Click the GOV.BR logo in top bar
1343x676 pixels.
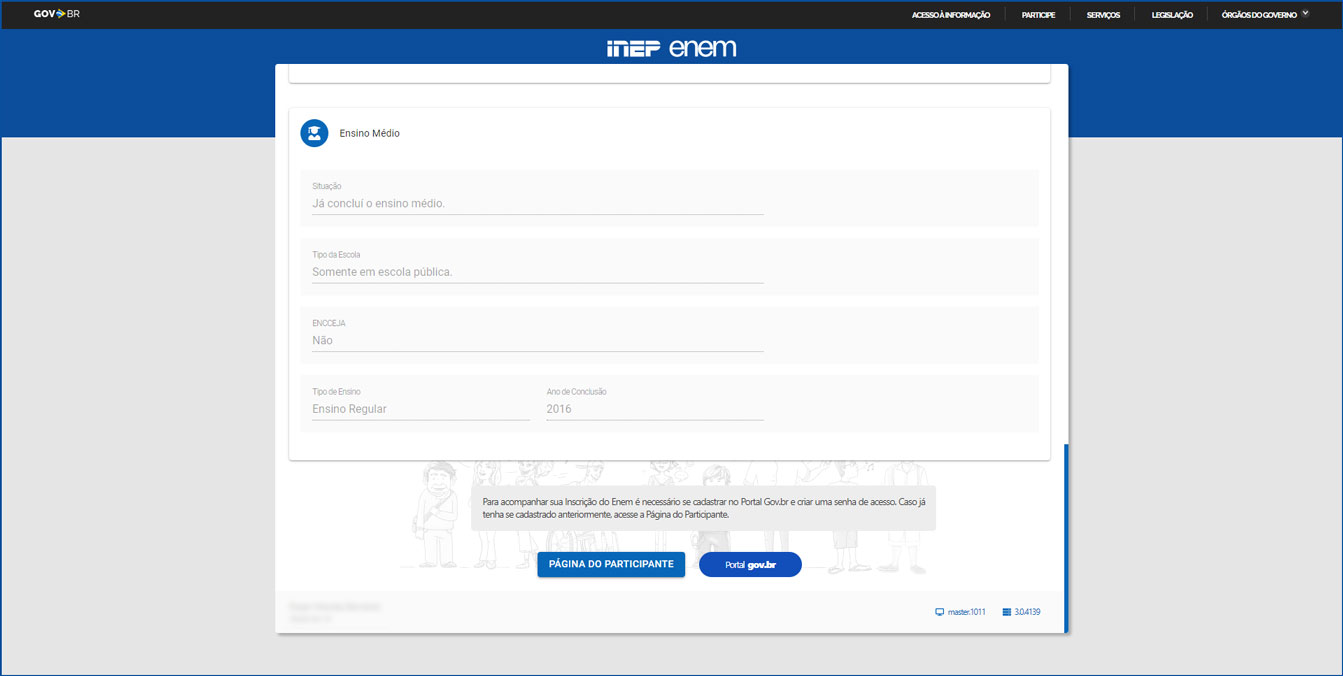click(56, 14)
